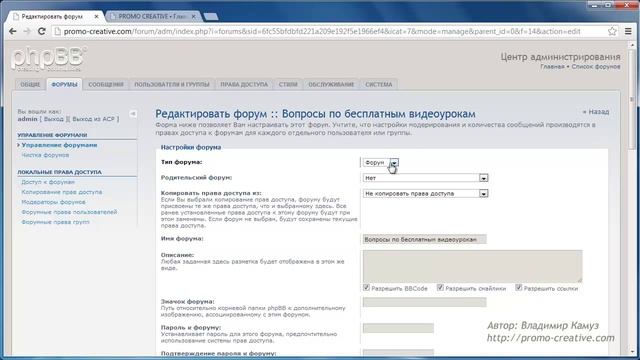This screenshot has width=640, height=360.
Task: Click the Описание text area
Action: click(473, 266)
